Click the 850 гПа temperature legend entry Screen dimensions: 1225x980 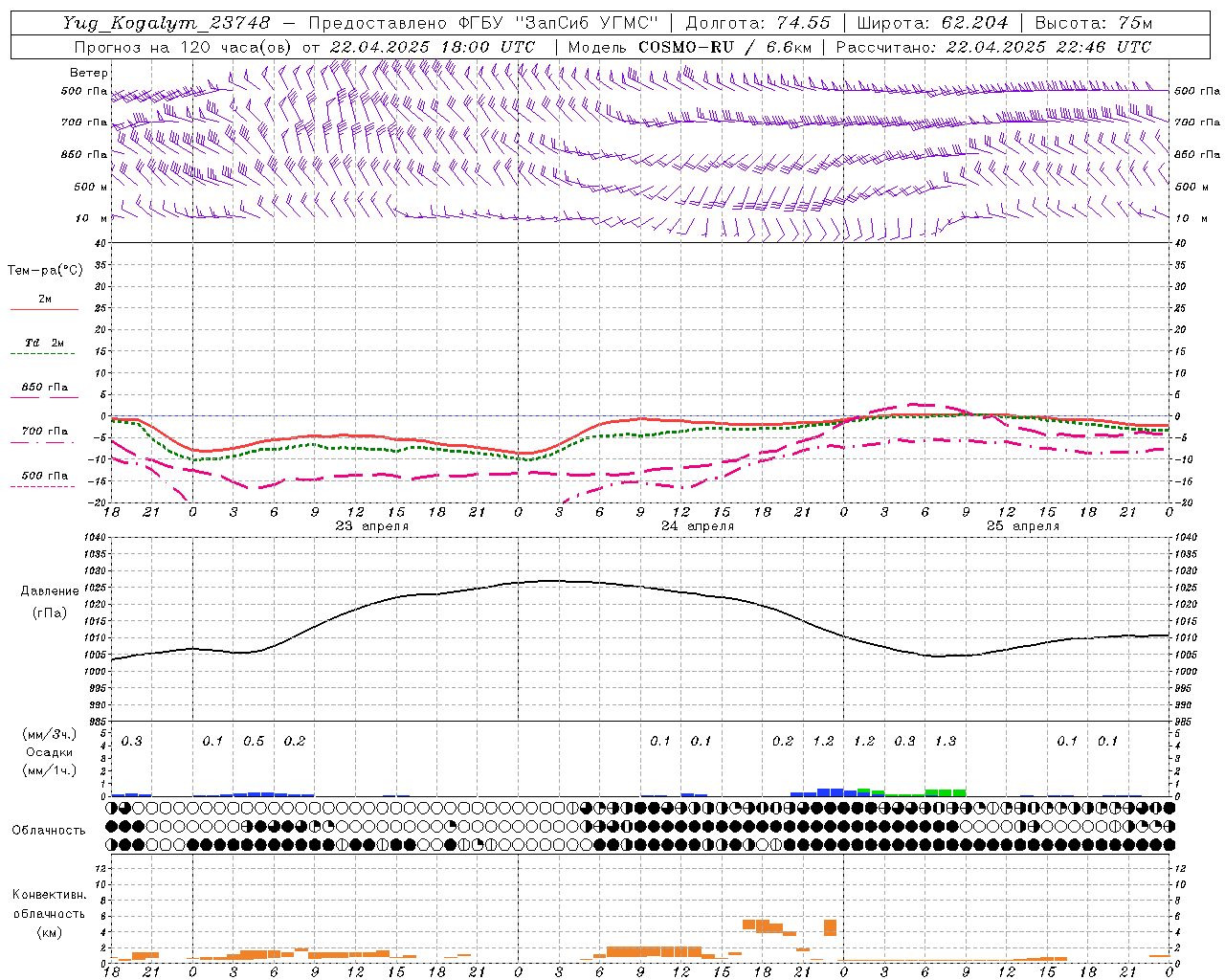tap(44, 388)
